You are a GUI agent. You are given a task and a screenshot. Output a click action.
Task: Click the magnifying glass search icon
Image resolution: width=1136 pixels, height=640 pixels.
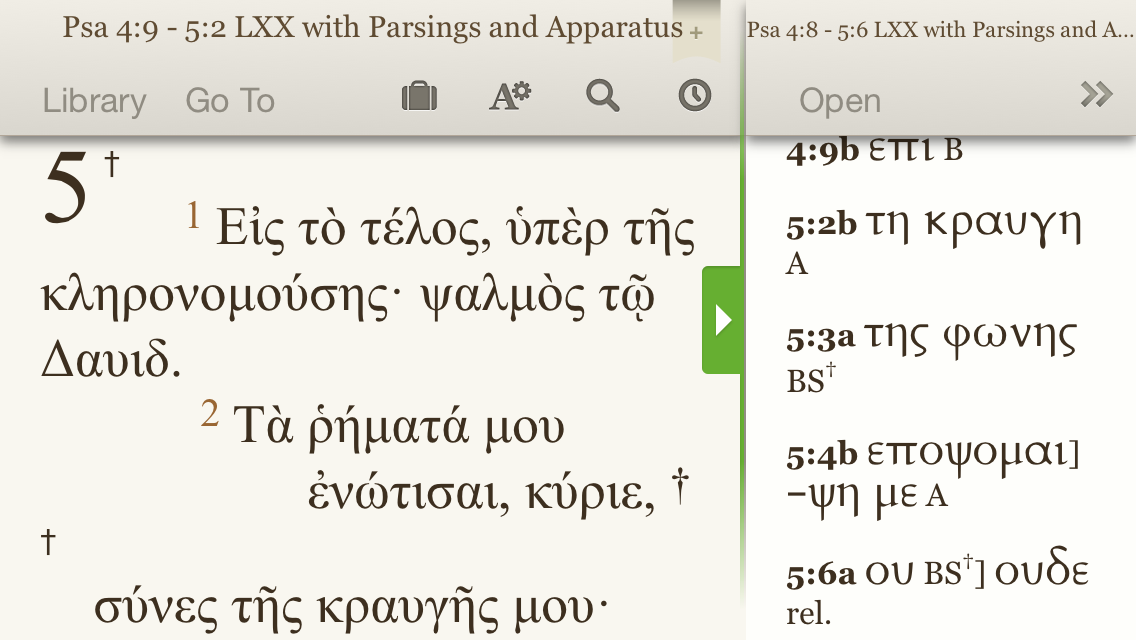click(602, 97)
